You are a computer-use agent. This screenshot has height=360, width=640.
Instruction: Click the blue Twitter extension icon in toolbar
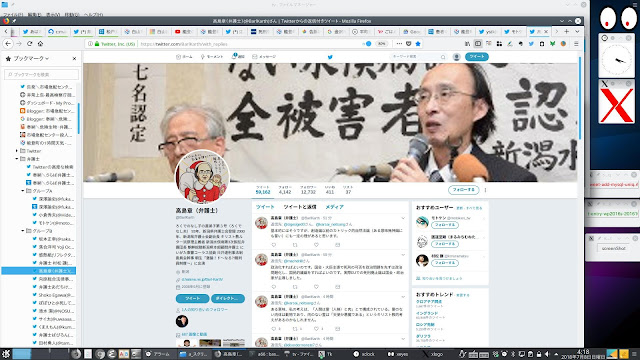pos(531,44)
